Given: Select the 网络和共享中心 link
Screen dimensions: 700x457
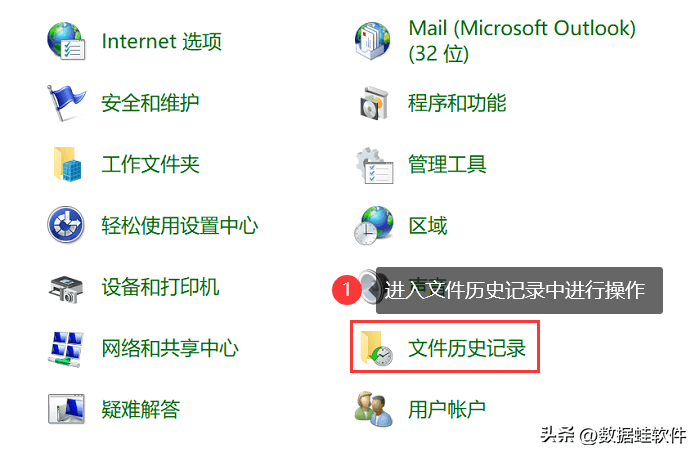Looking at the screenshot, I should [x=170, y=348].
